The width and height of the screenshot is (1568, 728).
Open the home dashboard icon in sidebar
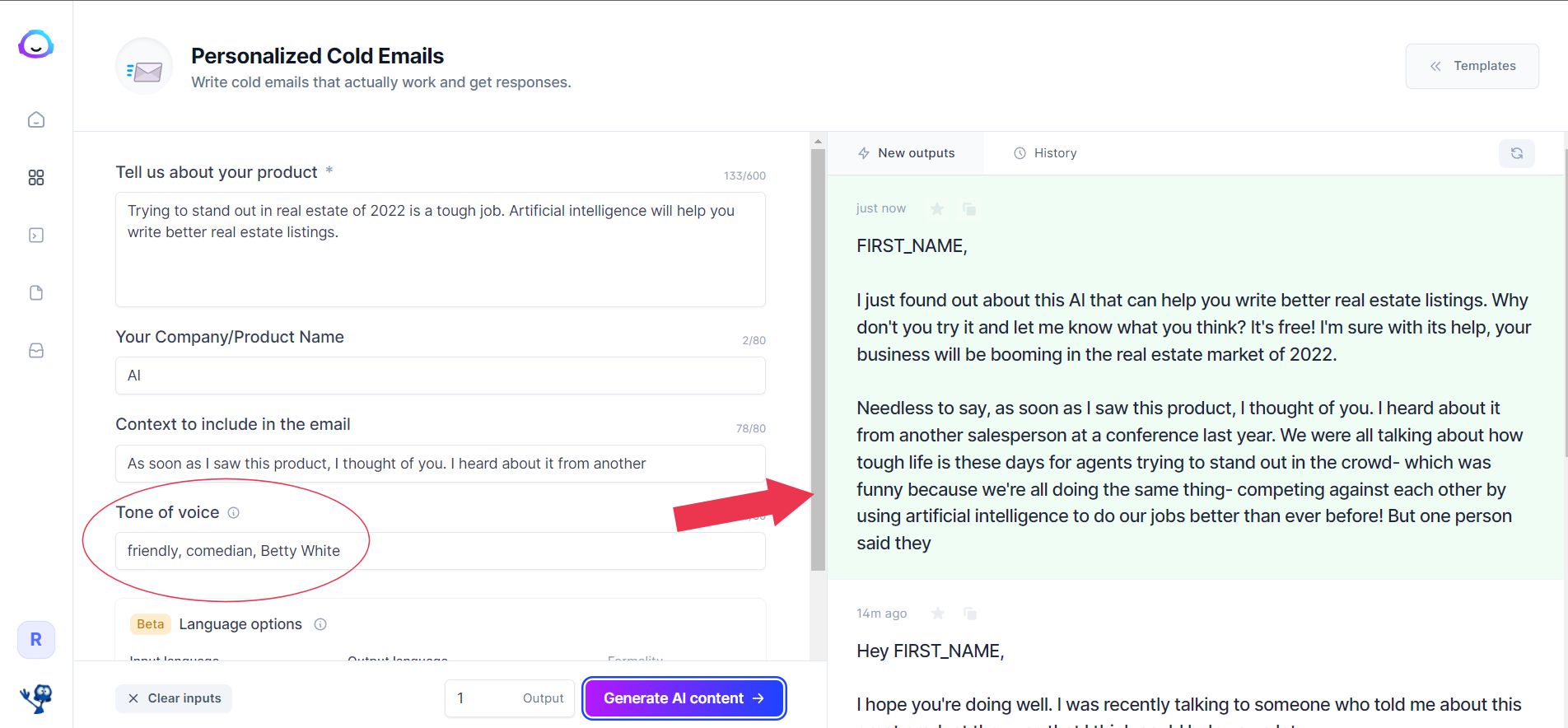(x=36, y=120)
